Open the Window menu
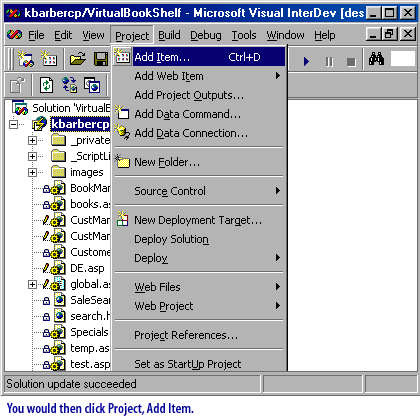This screenshot has height=420, width=420. (285, 35)
